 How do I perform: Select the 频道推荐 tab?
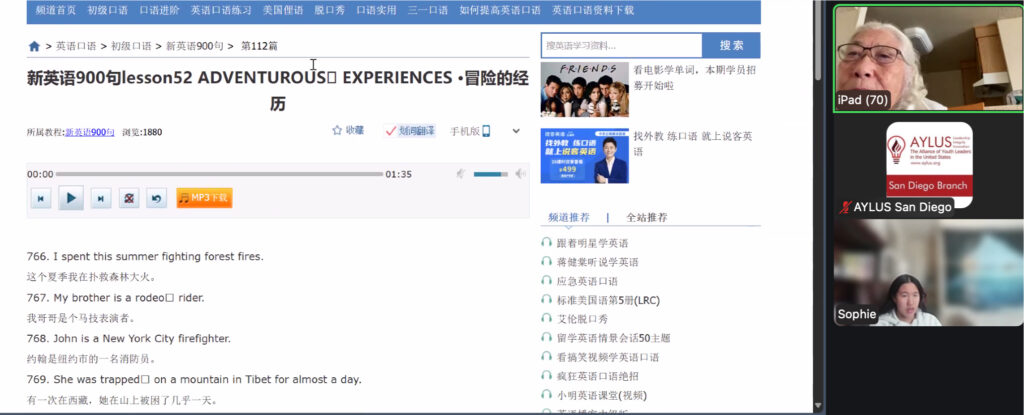pyautogui.click(x=569, y=217)
